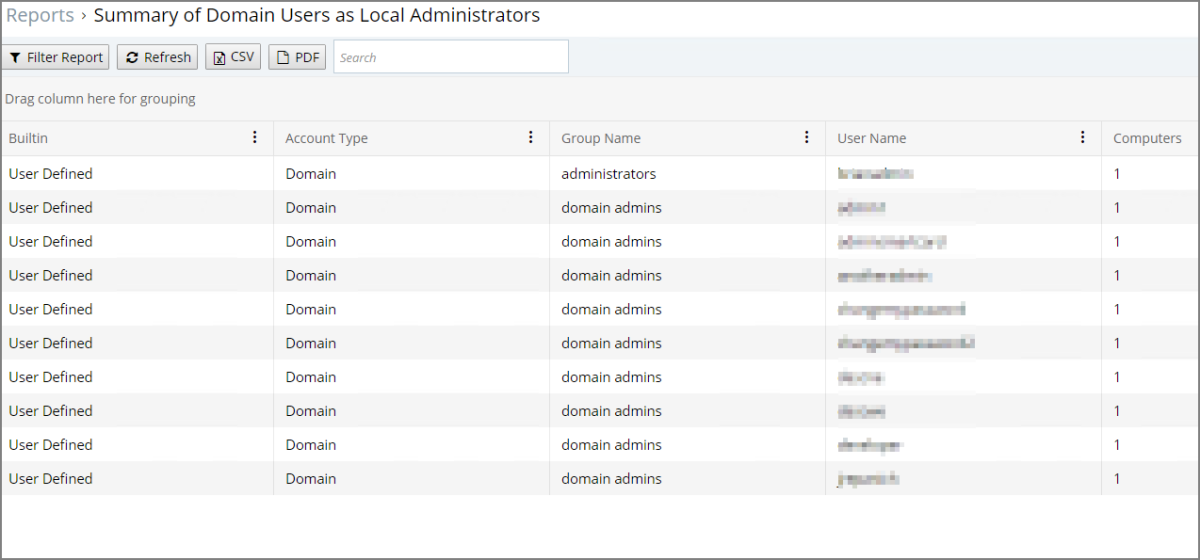Sort by the Account Type column header

click(326, 139)
